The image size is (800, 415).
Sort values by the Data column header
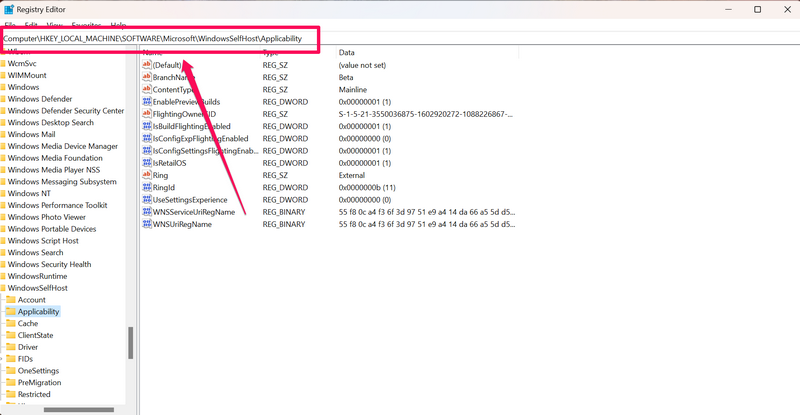pyautogui.click(x=347, y=52)
